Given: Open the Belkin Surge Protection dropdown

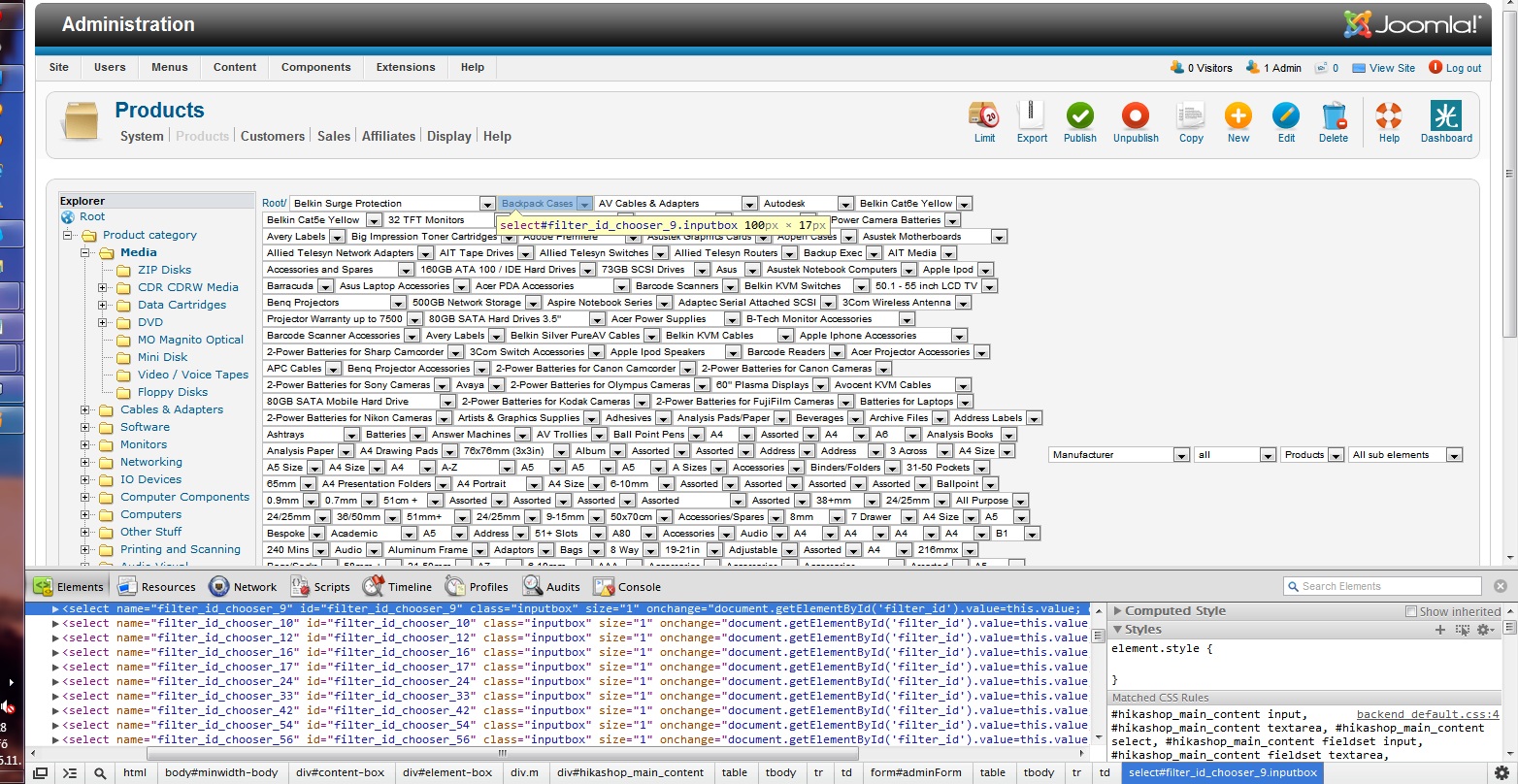Looking at the screenshot, I should (x=392, y=204).
